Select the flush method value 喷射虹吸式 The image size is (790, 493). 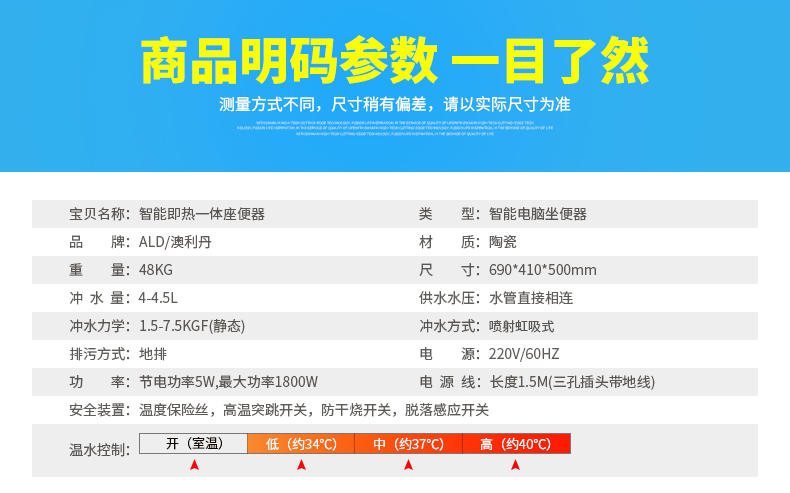coord(521,326)
